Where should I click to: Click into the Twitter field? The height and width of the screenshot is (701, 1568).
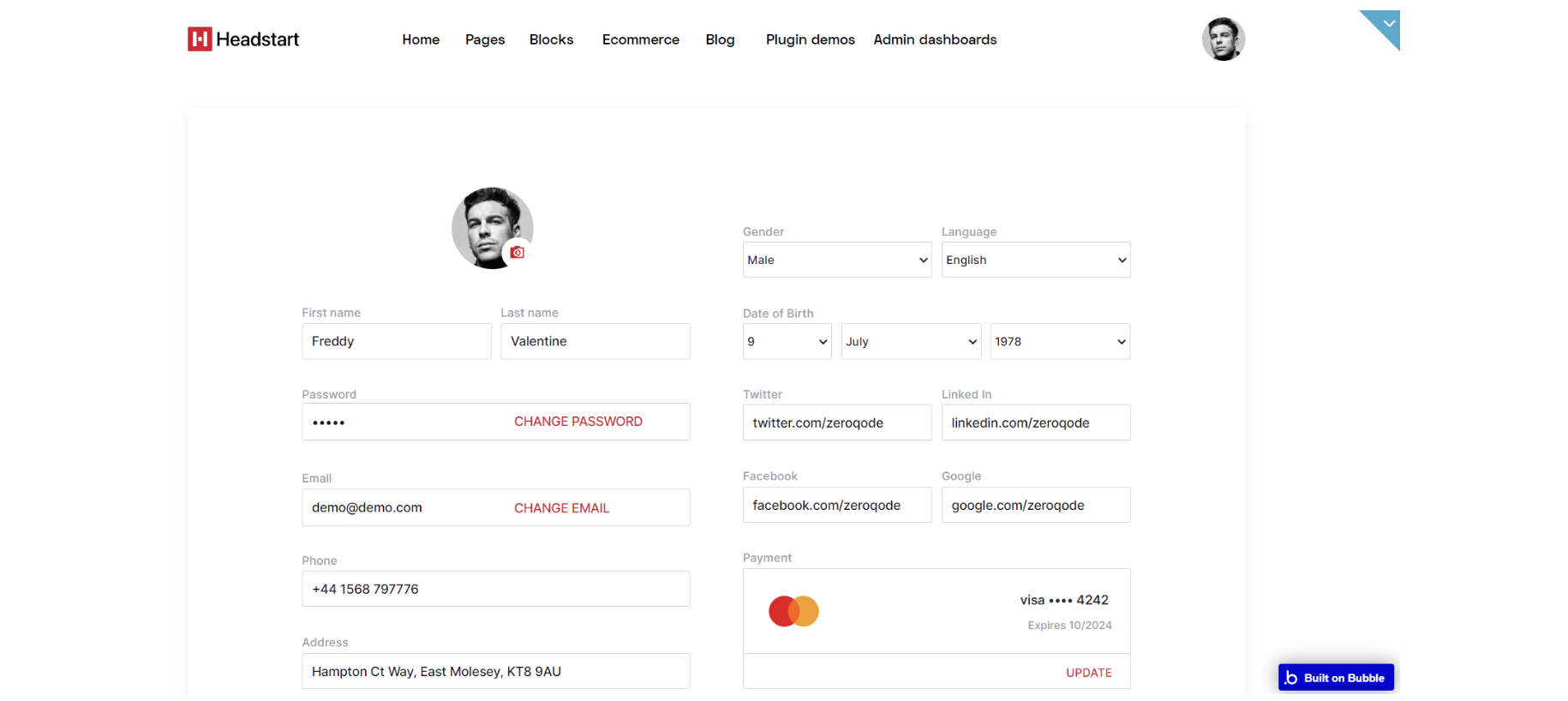pyautogui.click(x=836, y=422)
